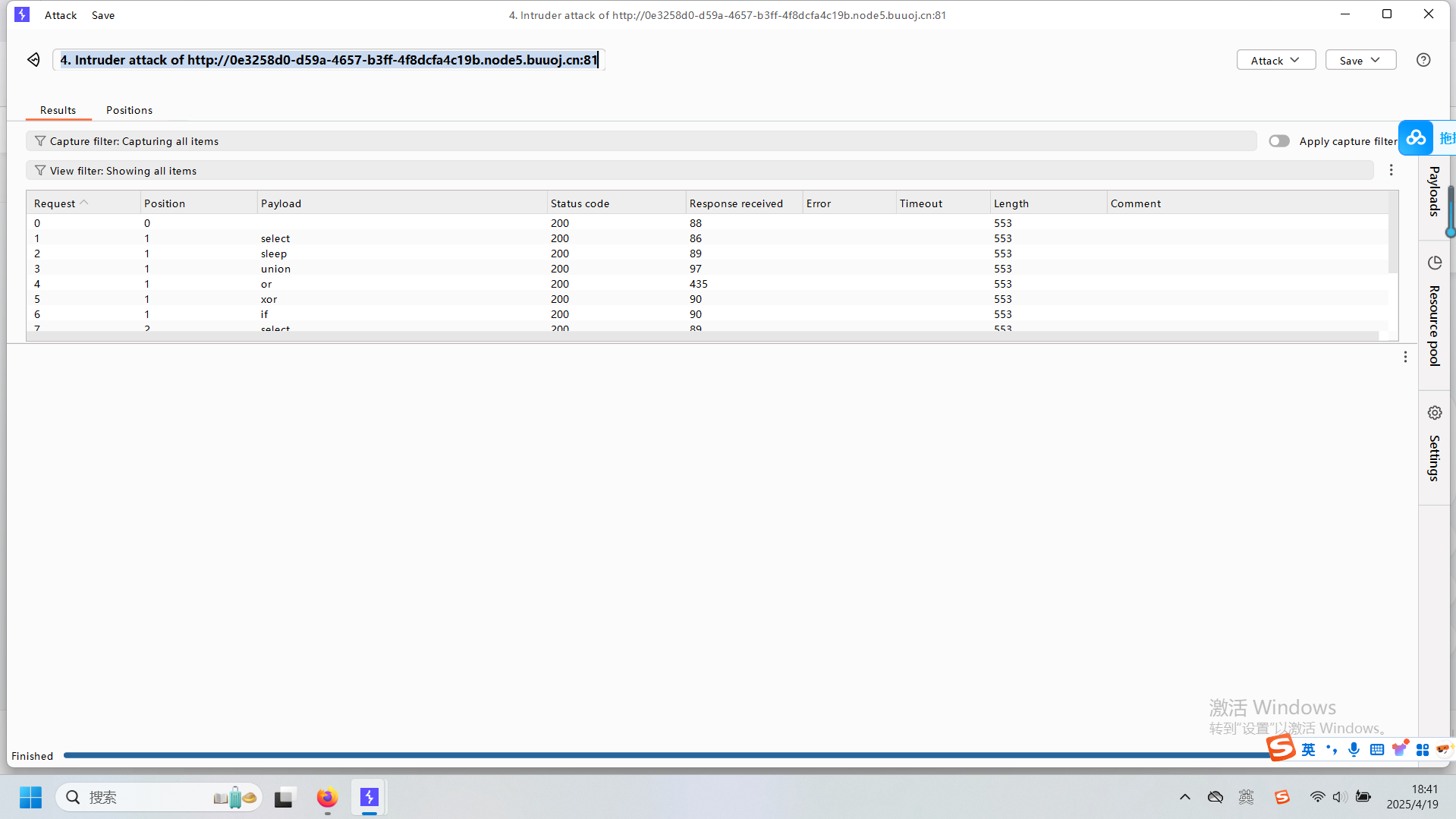Image resolution: width=1456 pixels, height=819 pixels.
Task: Select the row with payload 'xor'
Action: coord(707,299)
